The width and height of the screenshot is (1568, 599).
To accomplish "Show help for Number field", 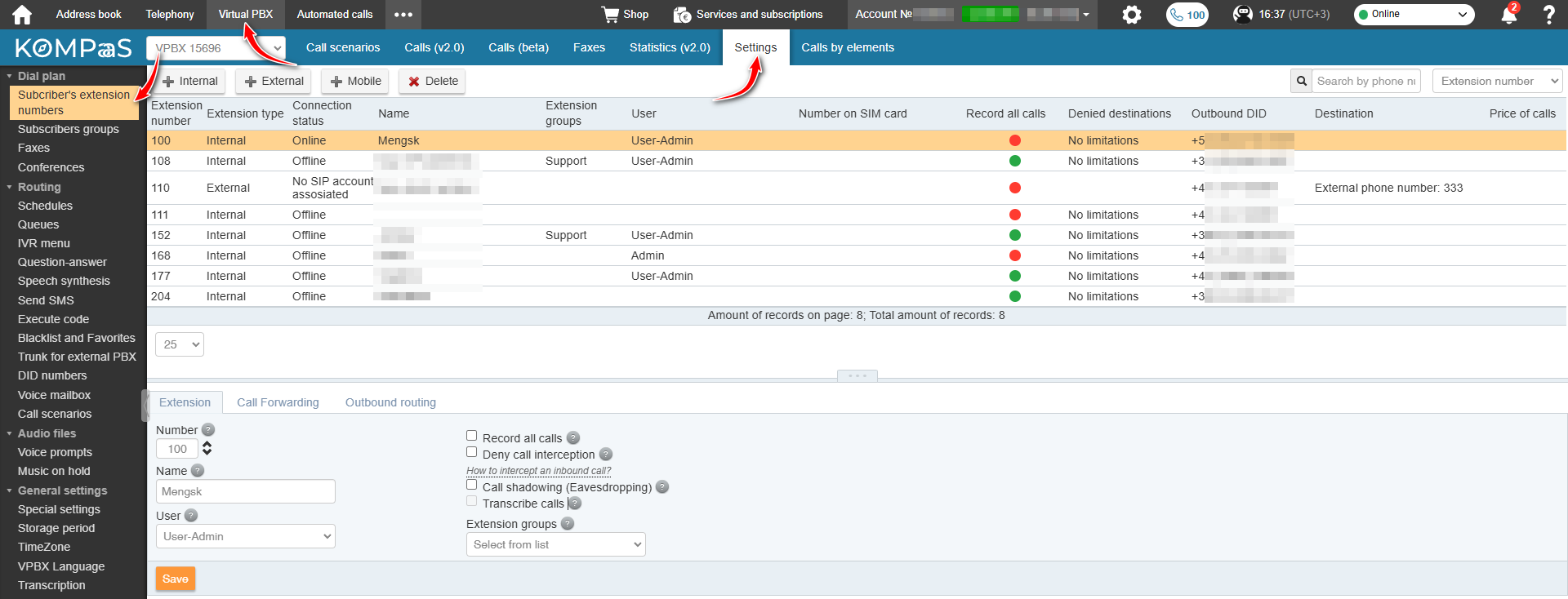I will pos(208,430).
